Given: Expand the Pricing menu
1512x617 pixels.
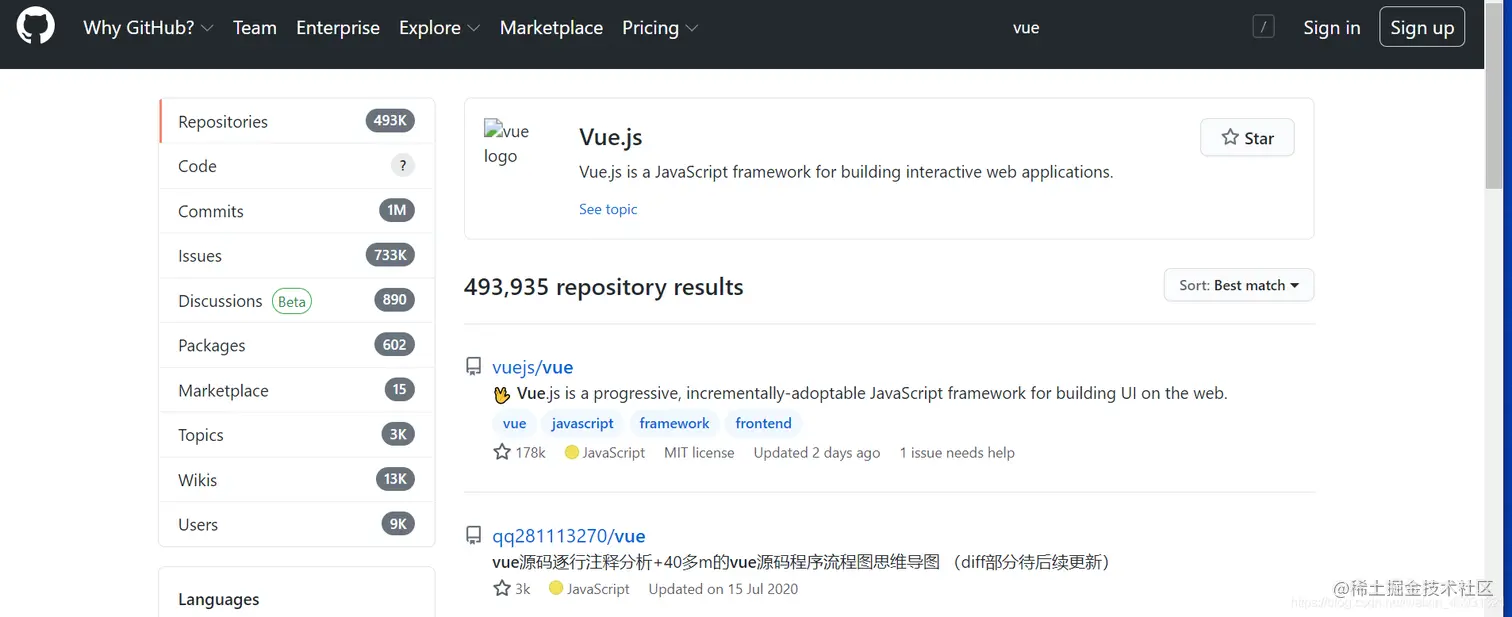Looking at the screenshot, I should coord(660,28).
